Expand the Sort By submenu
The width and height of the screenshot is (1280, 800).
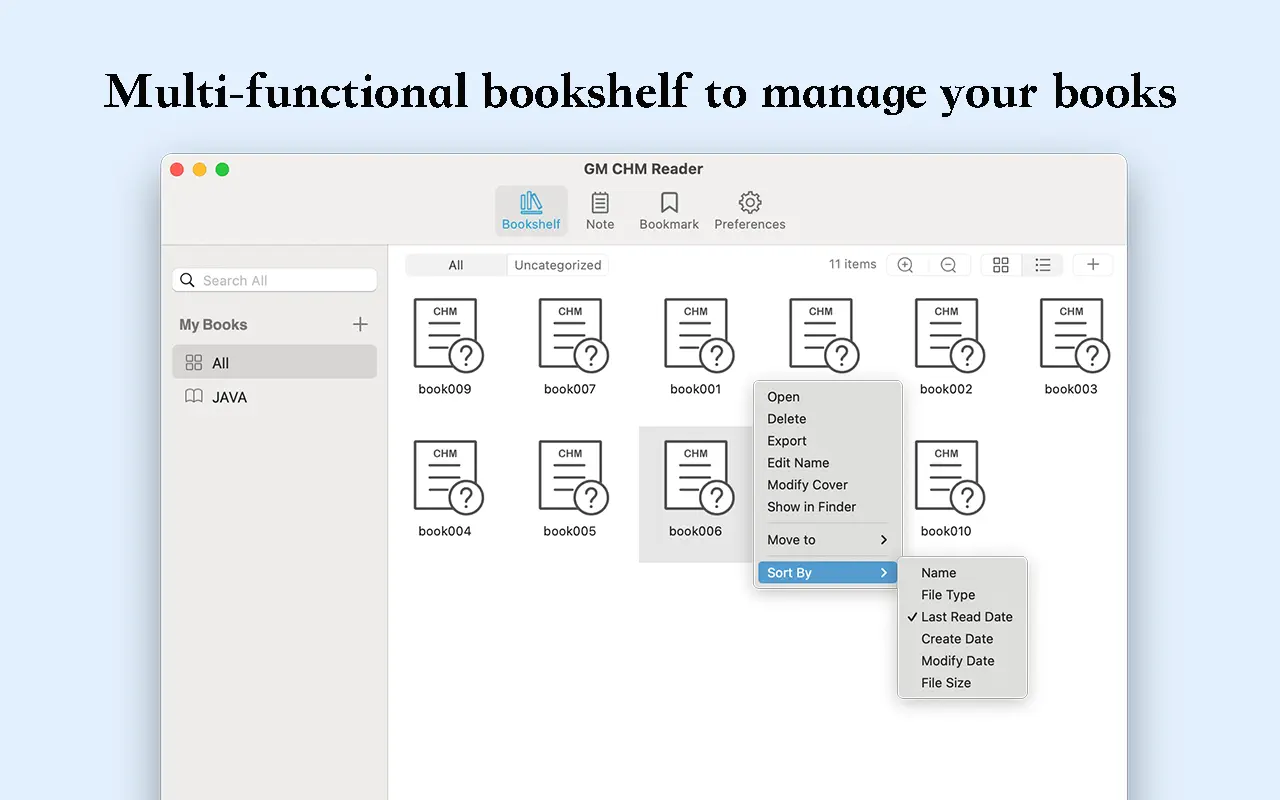(x=827, y=573)
